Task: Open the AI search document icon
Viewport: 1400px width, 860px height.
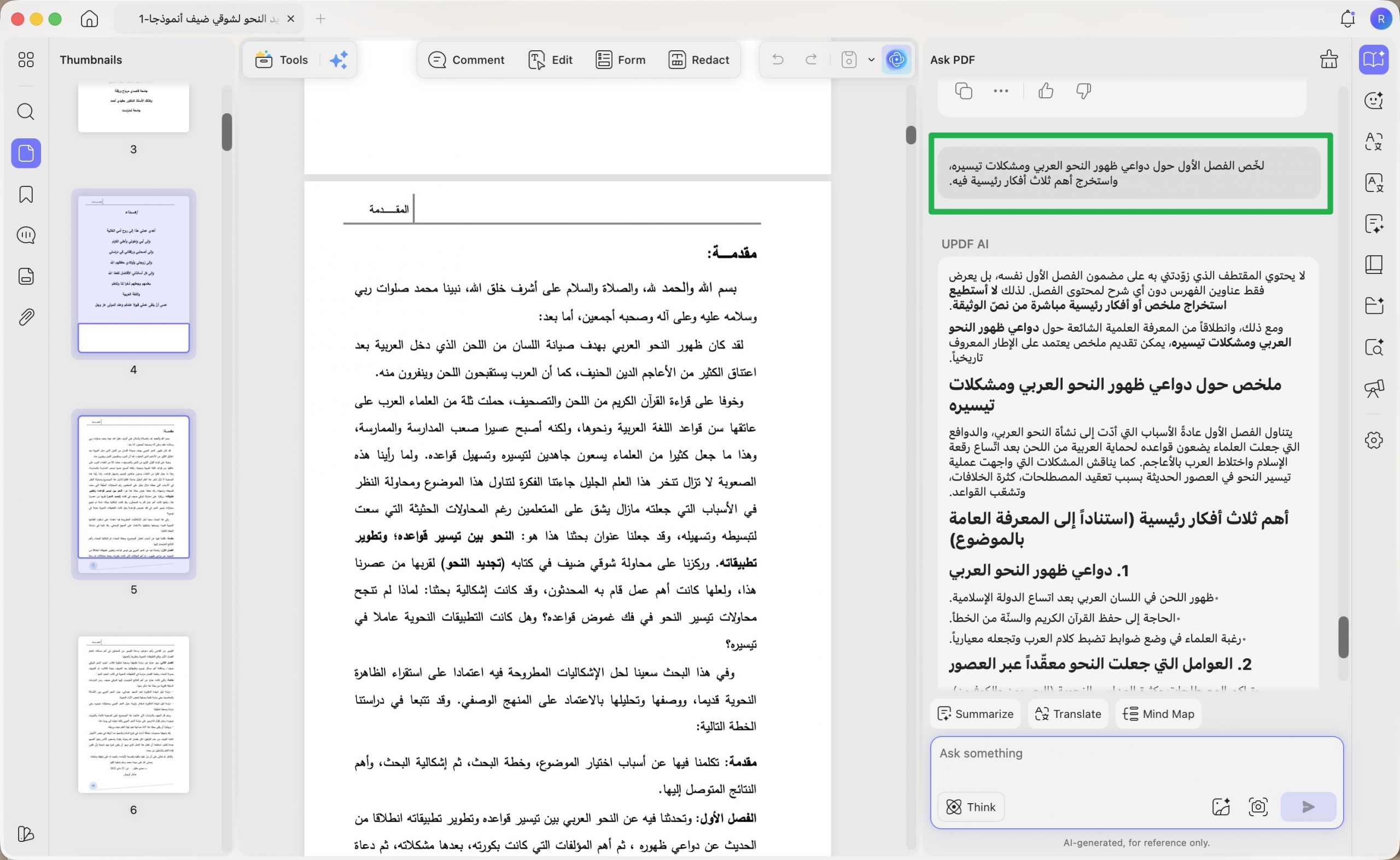Action: pos(1374,347)
